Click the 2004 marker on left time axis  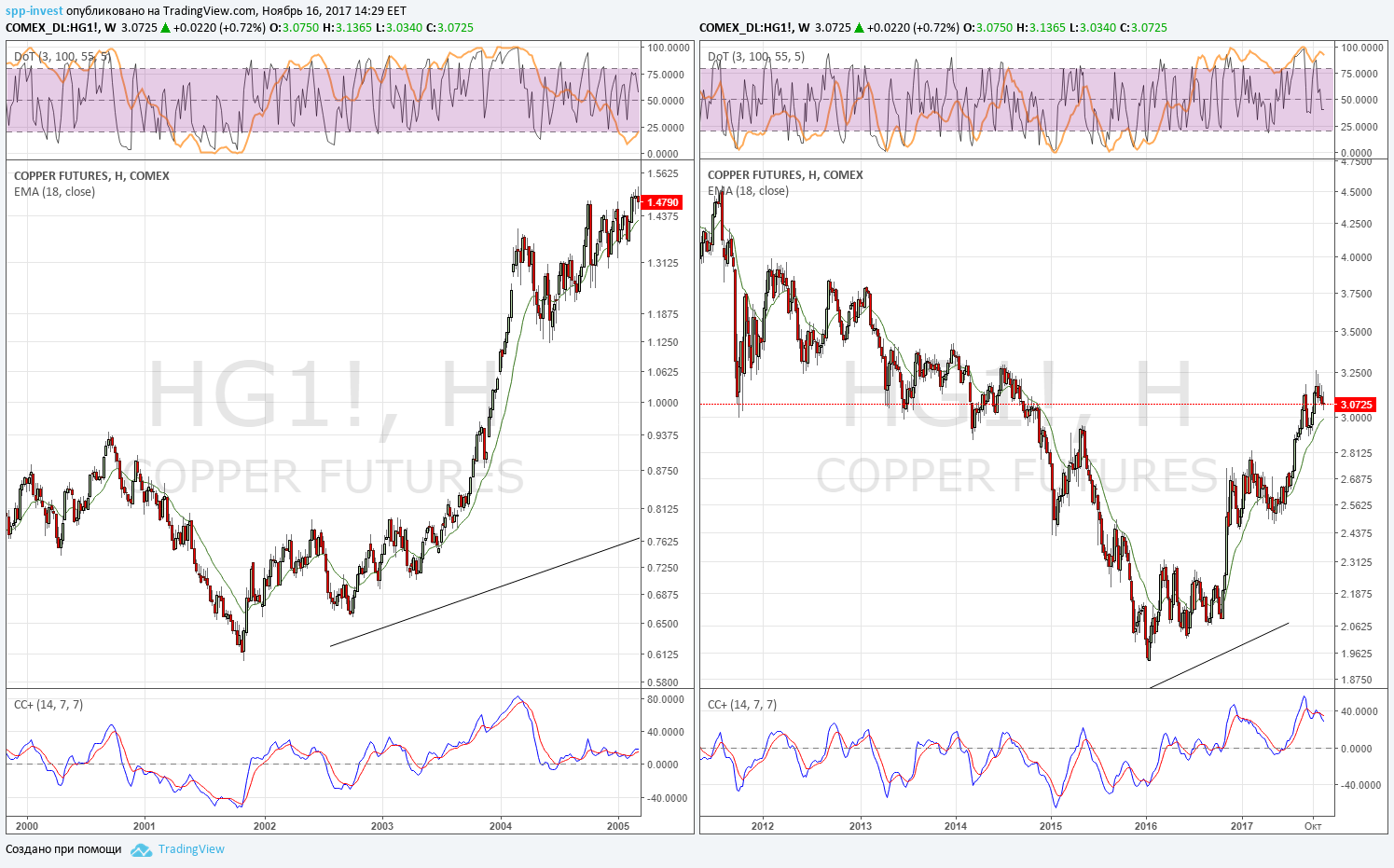point(501,826)
